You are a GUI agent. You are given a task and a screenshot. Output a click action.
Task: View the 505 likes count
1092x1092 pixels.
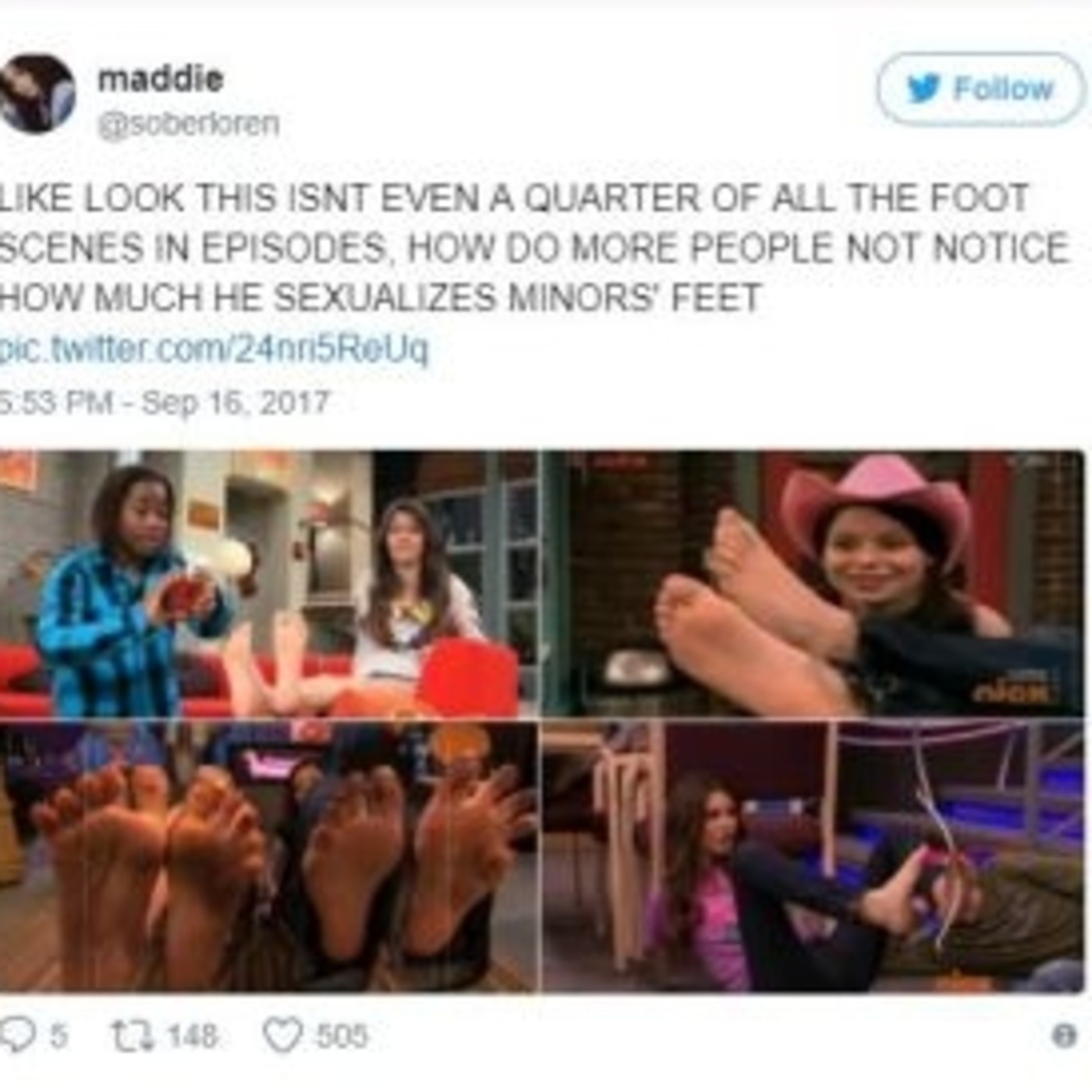(341, 1037)
